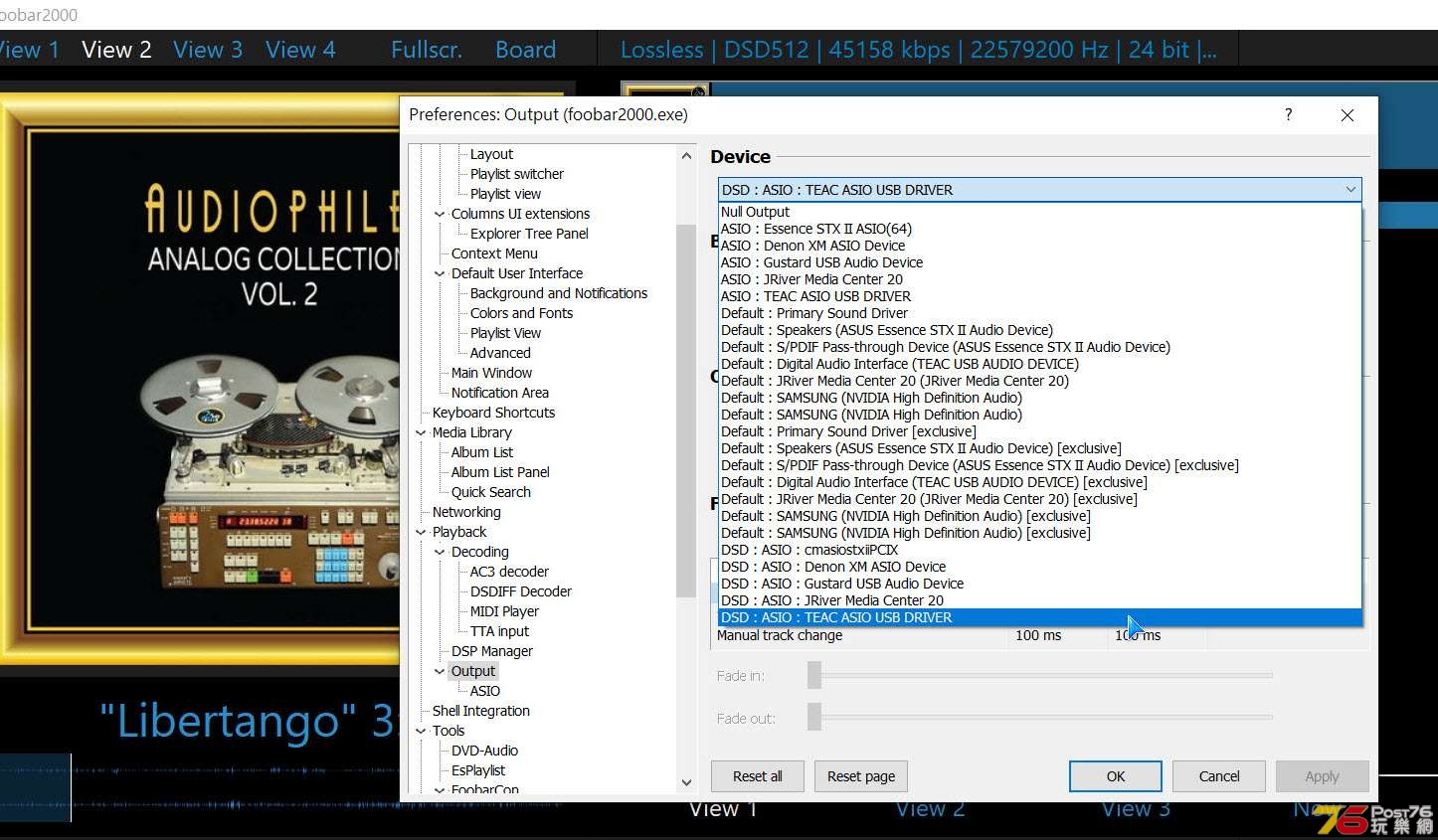This screenshot has width=1438, height=840.
Task: Choose ASIO : Denon XM ASIO Device
Action: tap(1039, 246)
